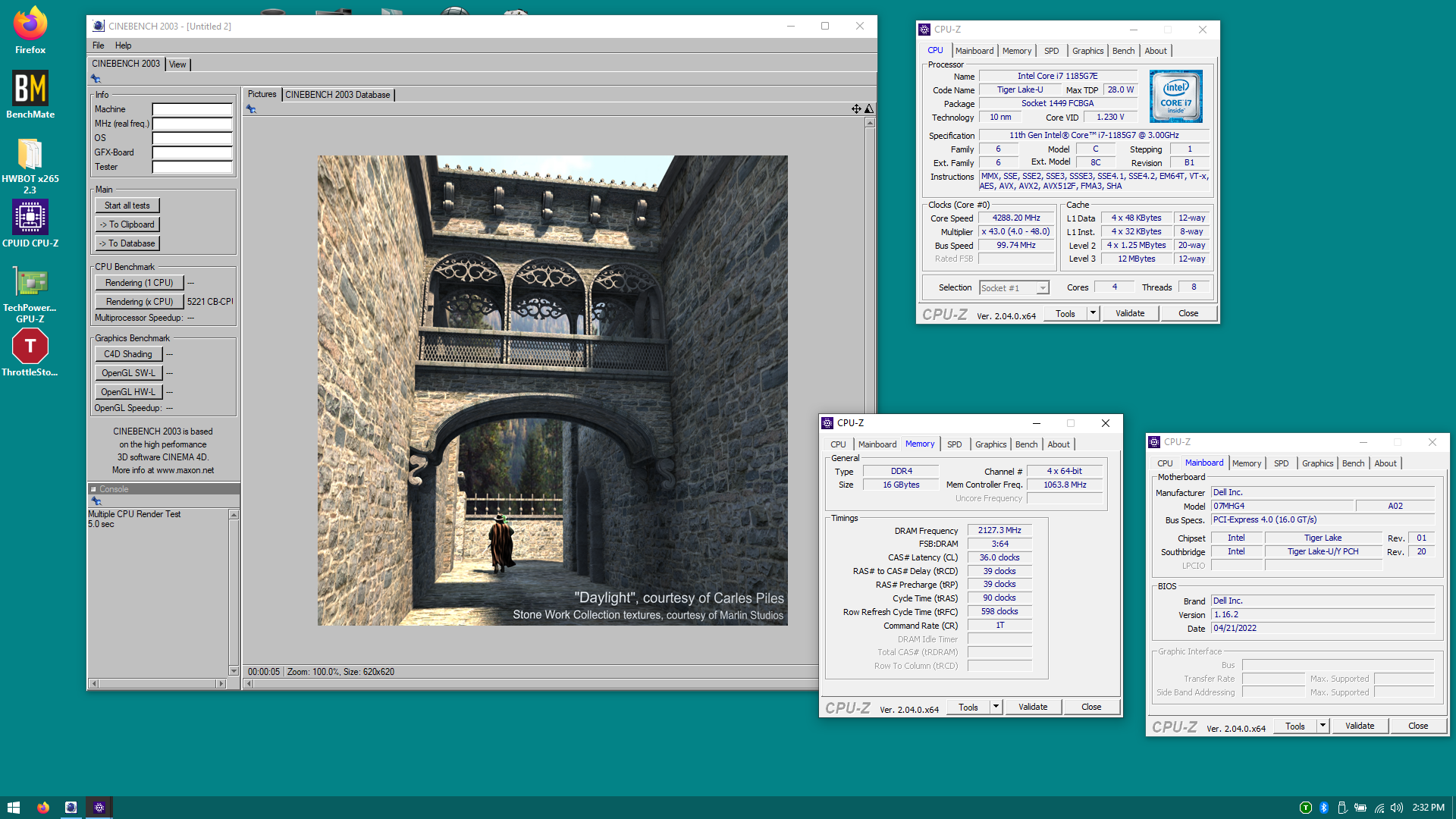
Task: Click the picture panel scrollbar up arrow
Action: point(870,123)
